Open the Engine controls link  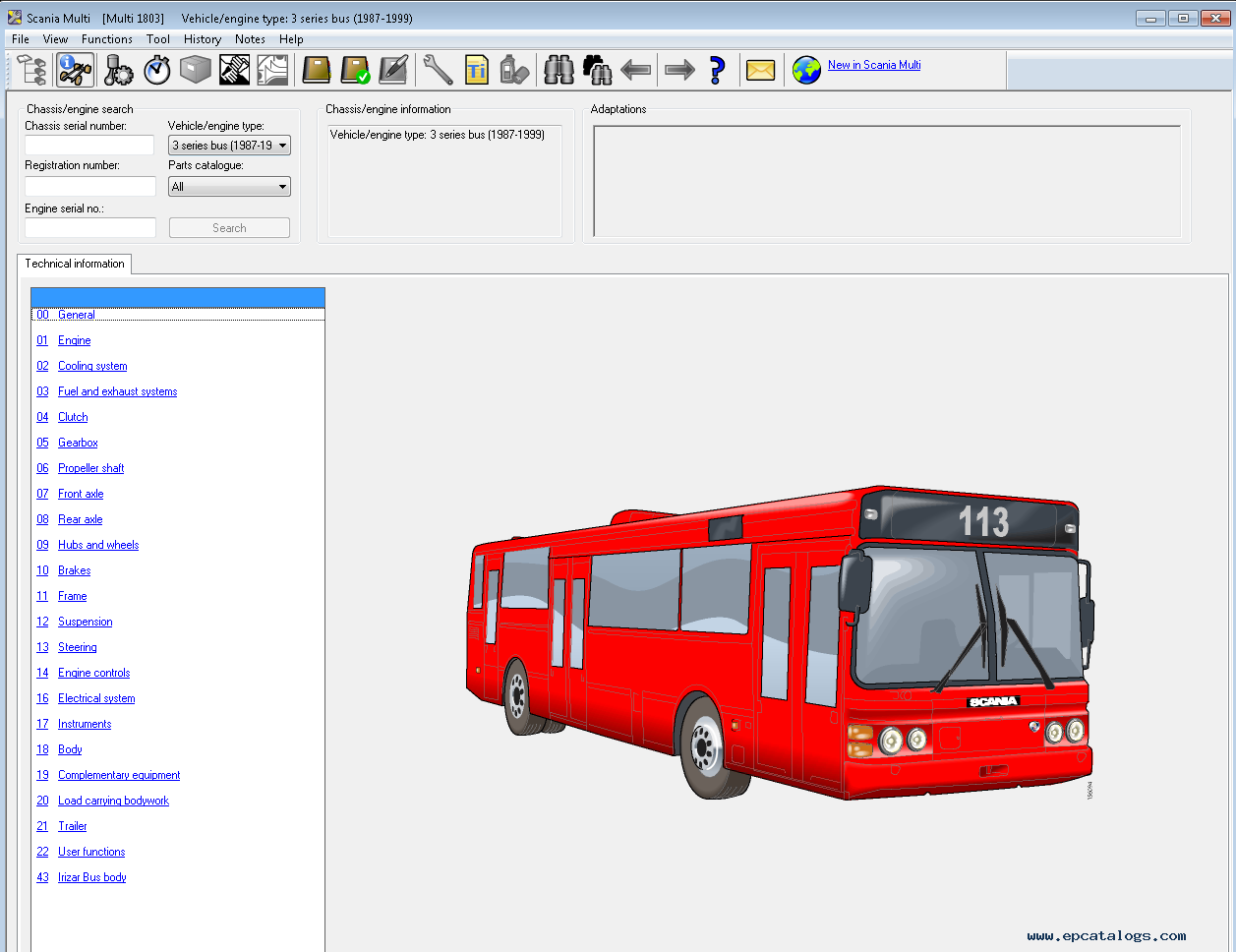pos(94,673)
